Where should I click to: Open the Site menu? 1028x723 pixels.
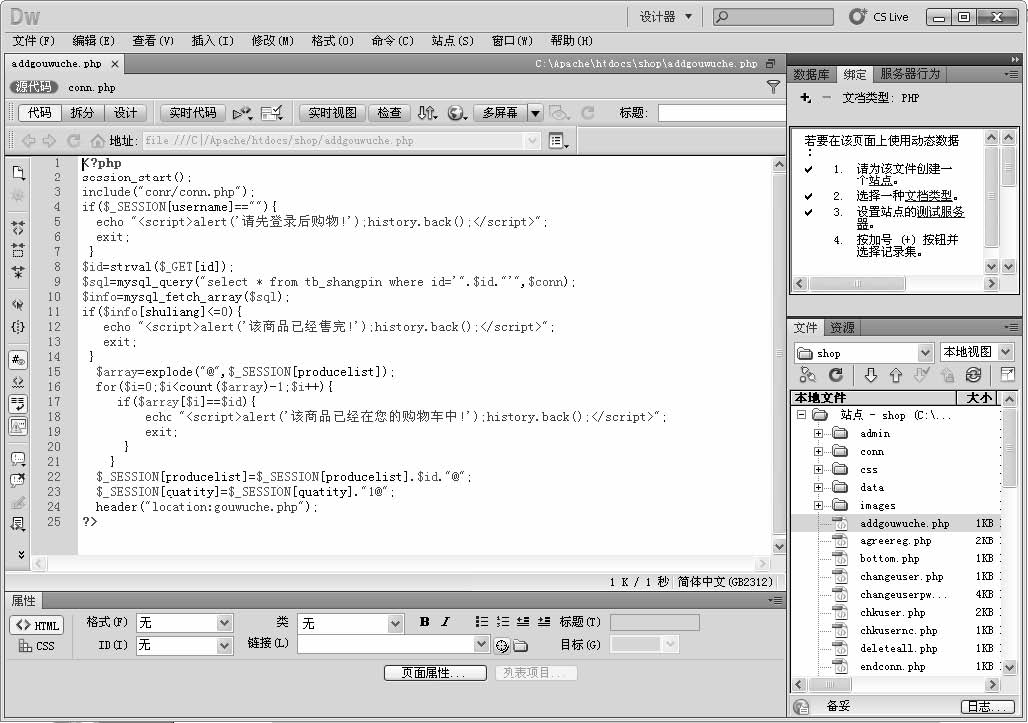coord(452,41)
